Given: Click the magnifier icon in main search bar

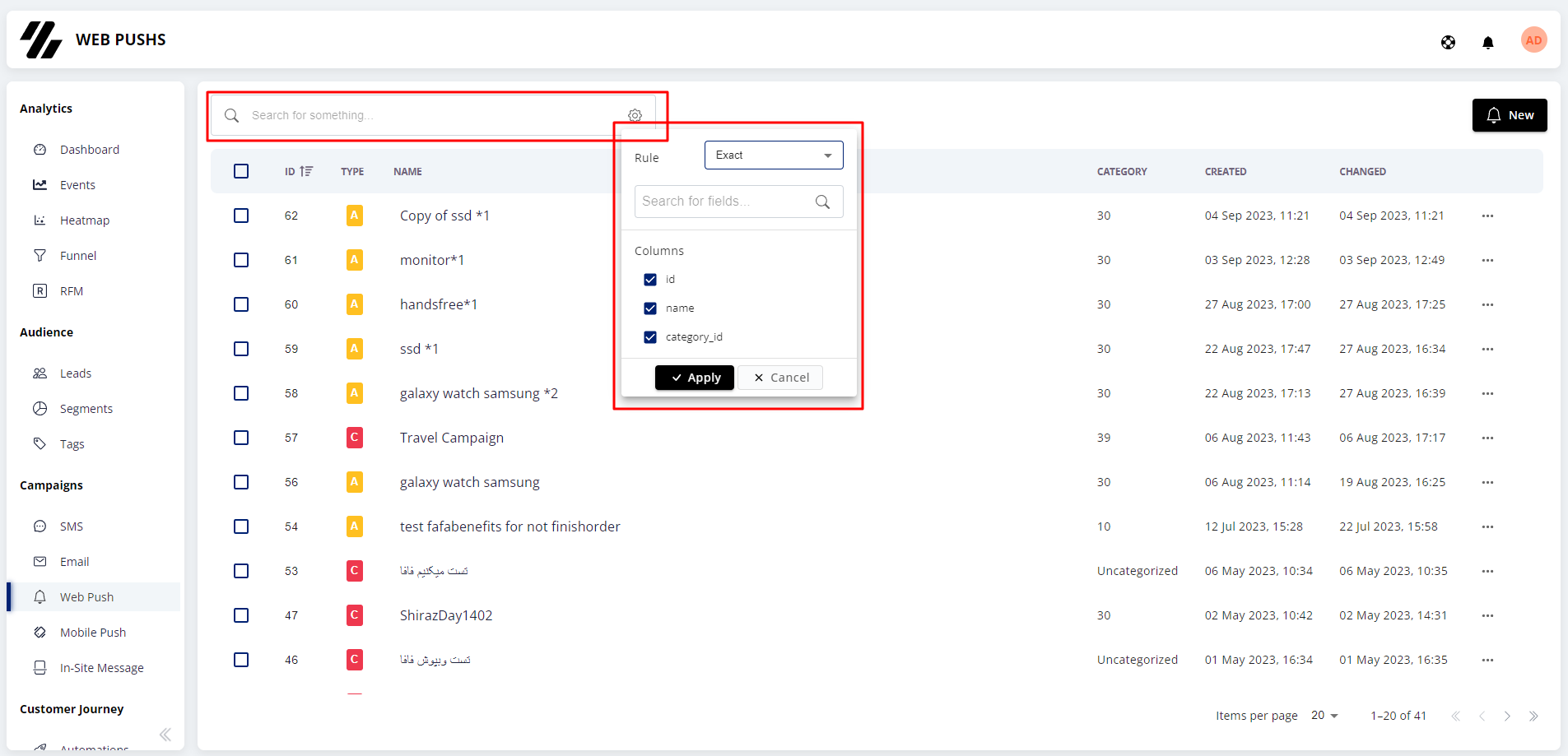Looking at the screenshot, I should (x=232, y=115).
